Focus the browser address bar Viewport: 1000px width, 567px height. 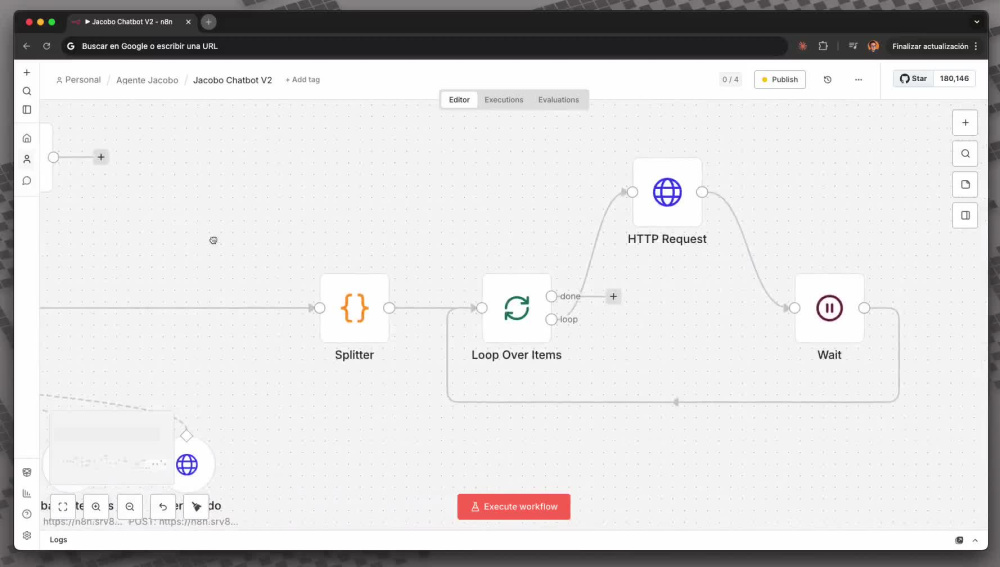click(424, 46)
